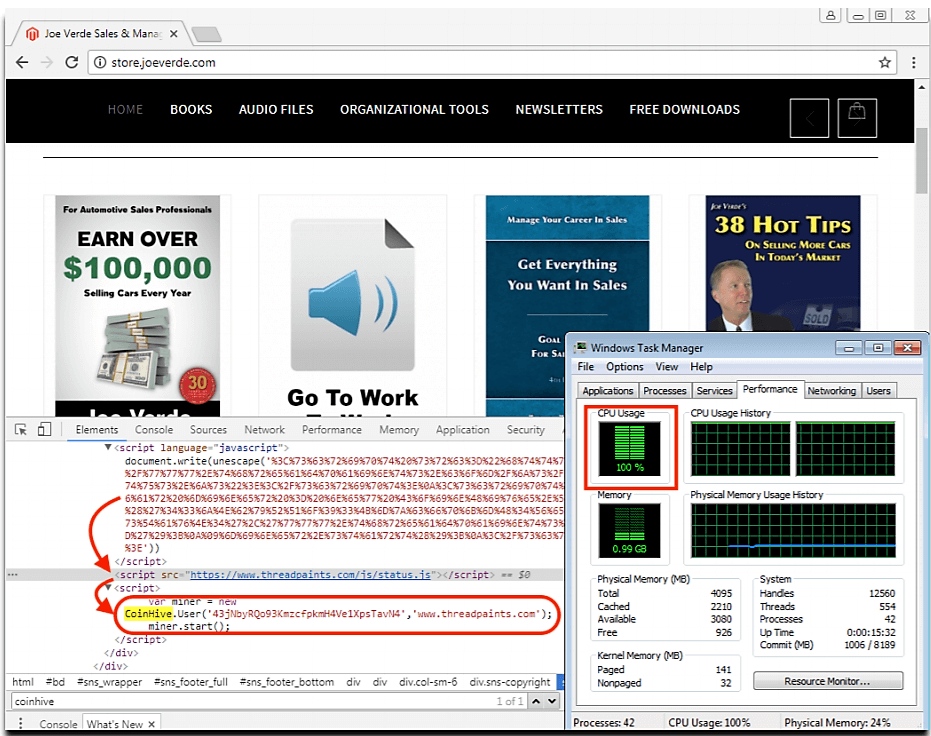Open the Task Manager Help menu
The width and height of the screenshot is (931, 736).
pyautogui.click(x=701, y=367)
